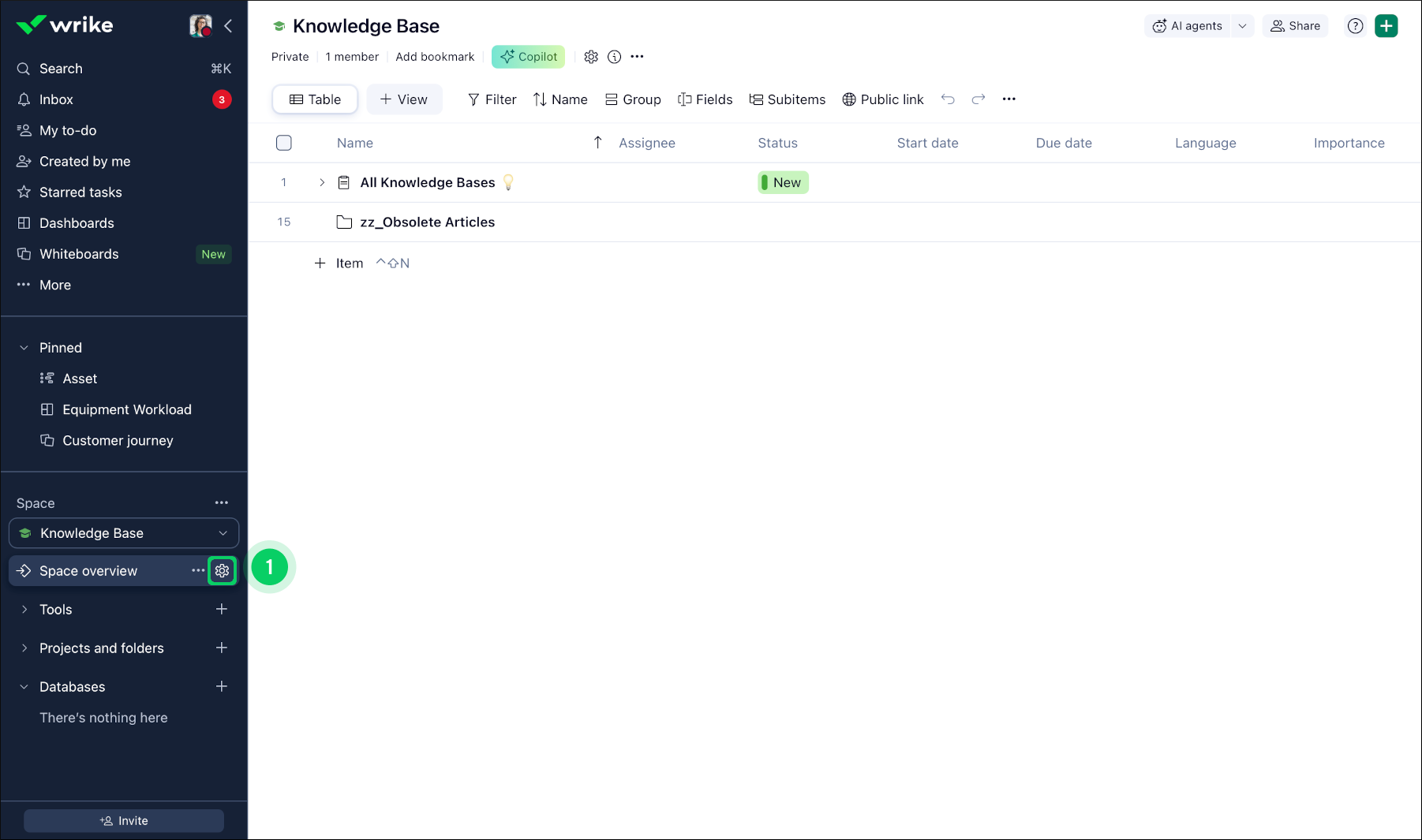Open Whiteboards
1422x840 pixels.
[x=124, y=254]
